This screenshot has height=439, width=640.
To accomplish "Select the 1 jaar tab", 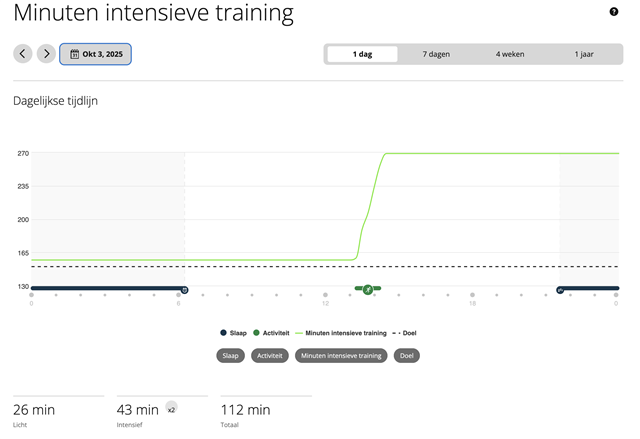I will point(584,54).
